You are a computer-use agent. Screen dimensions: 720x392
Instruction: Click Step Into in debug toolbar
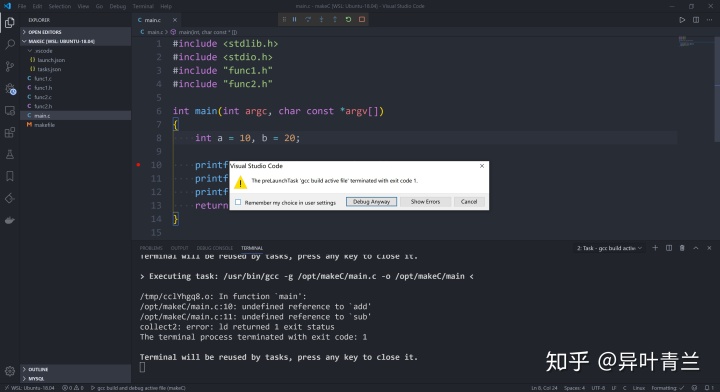pyautogui.click(x=321, y=19)
